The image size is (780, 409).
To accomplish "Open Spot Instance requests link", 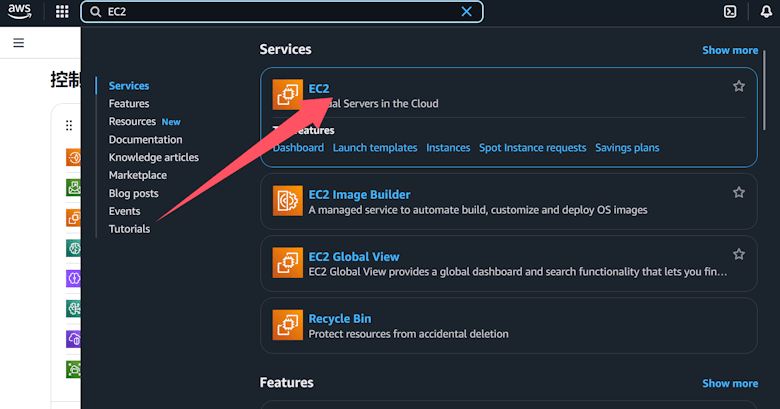I will [532, 148].
